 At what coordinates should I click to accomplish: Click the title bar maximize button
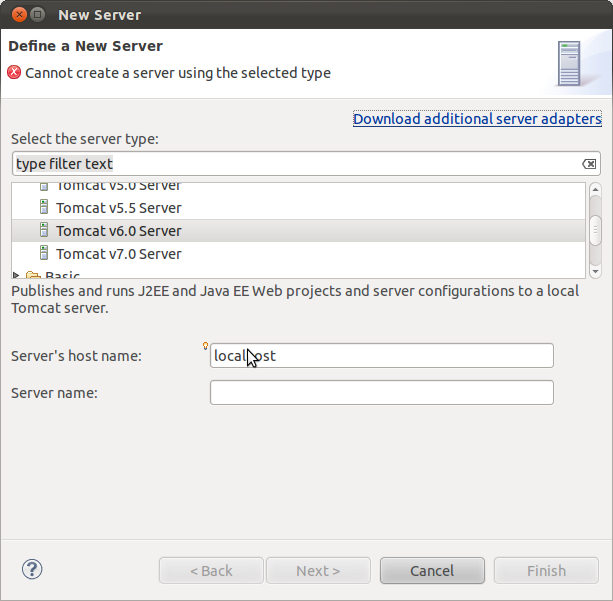[38, 15]
